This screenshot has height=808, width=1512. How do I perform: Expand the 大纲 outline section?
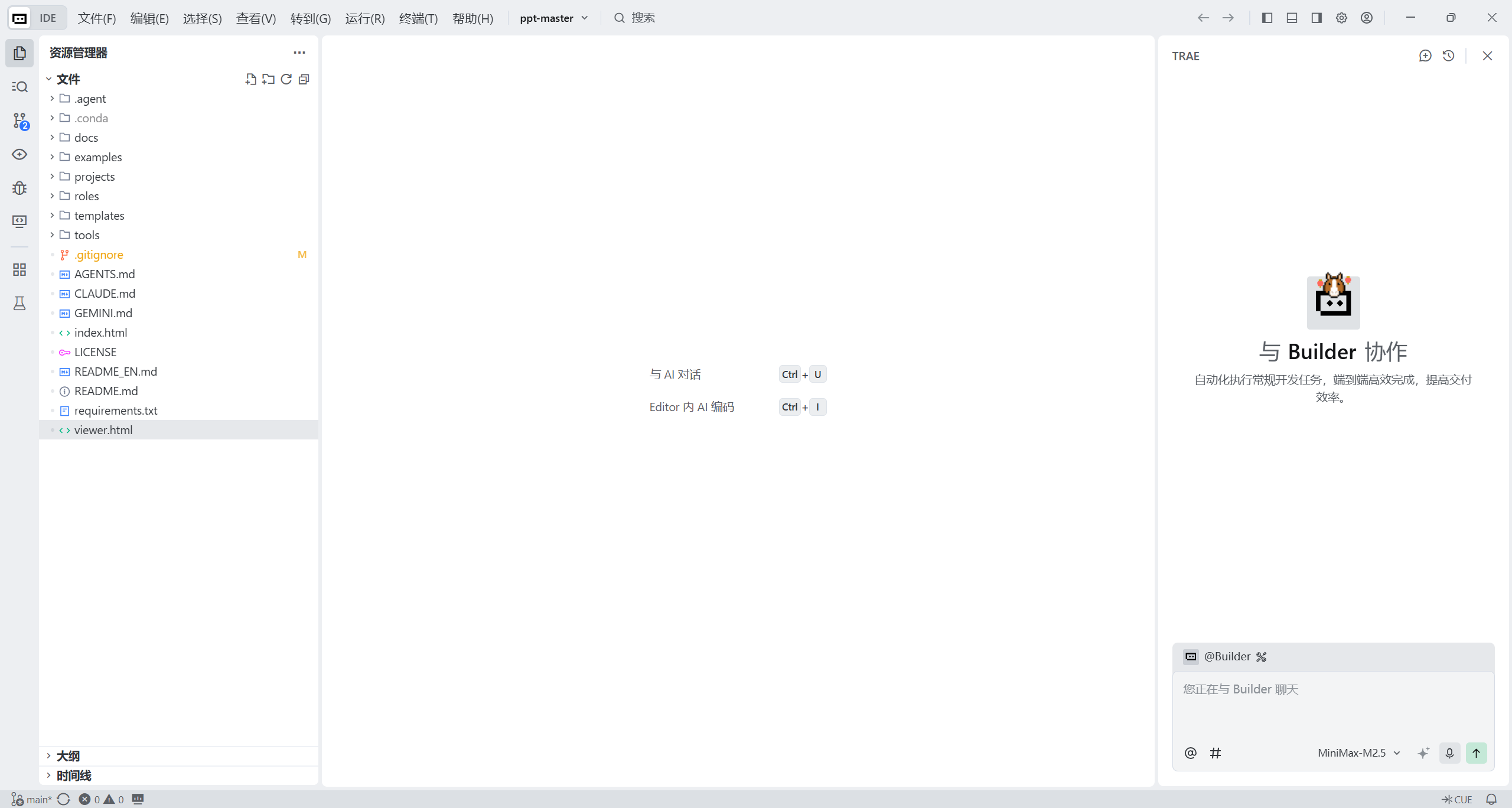[68, 756]
